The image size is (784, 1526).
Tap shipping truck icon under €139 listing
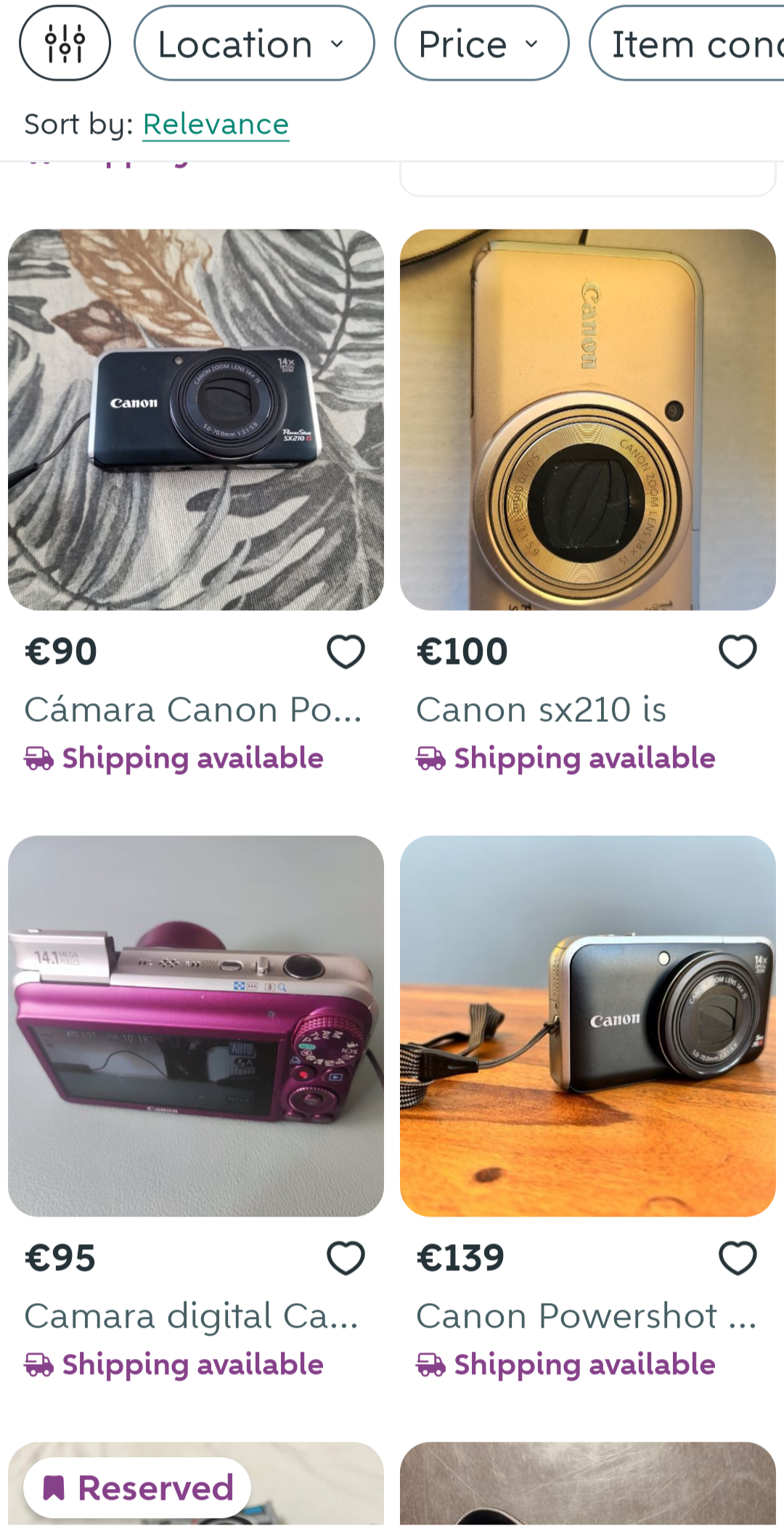tap(430, 1365)
